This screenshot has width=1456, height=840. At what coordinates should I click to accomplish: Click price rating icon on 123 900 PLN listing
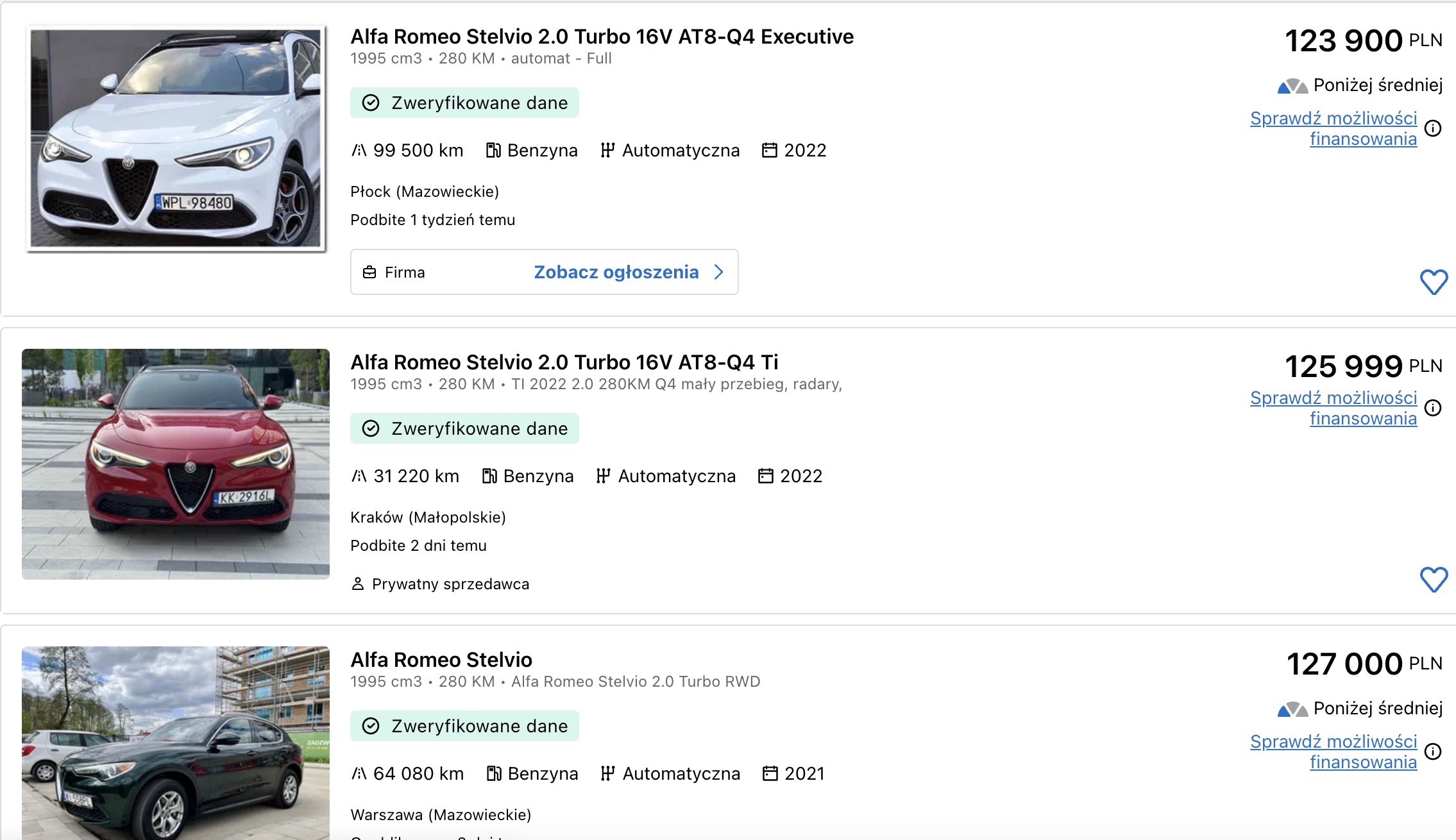pos(1292,86)
